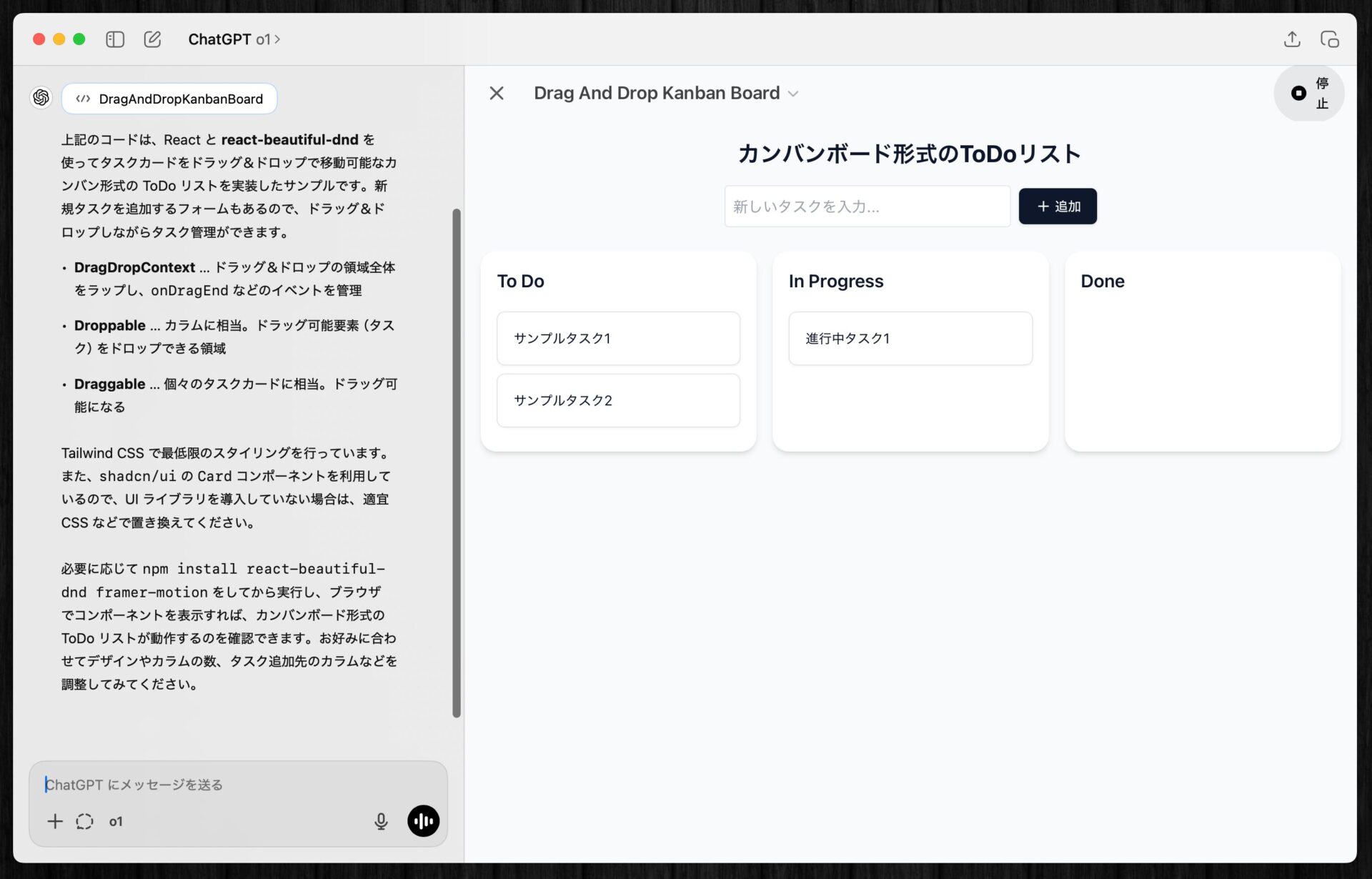Click the share upload icon
Image resolution: width=1372 pixels, height=879 pixels.
click(x=1291, y=39)
